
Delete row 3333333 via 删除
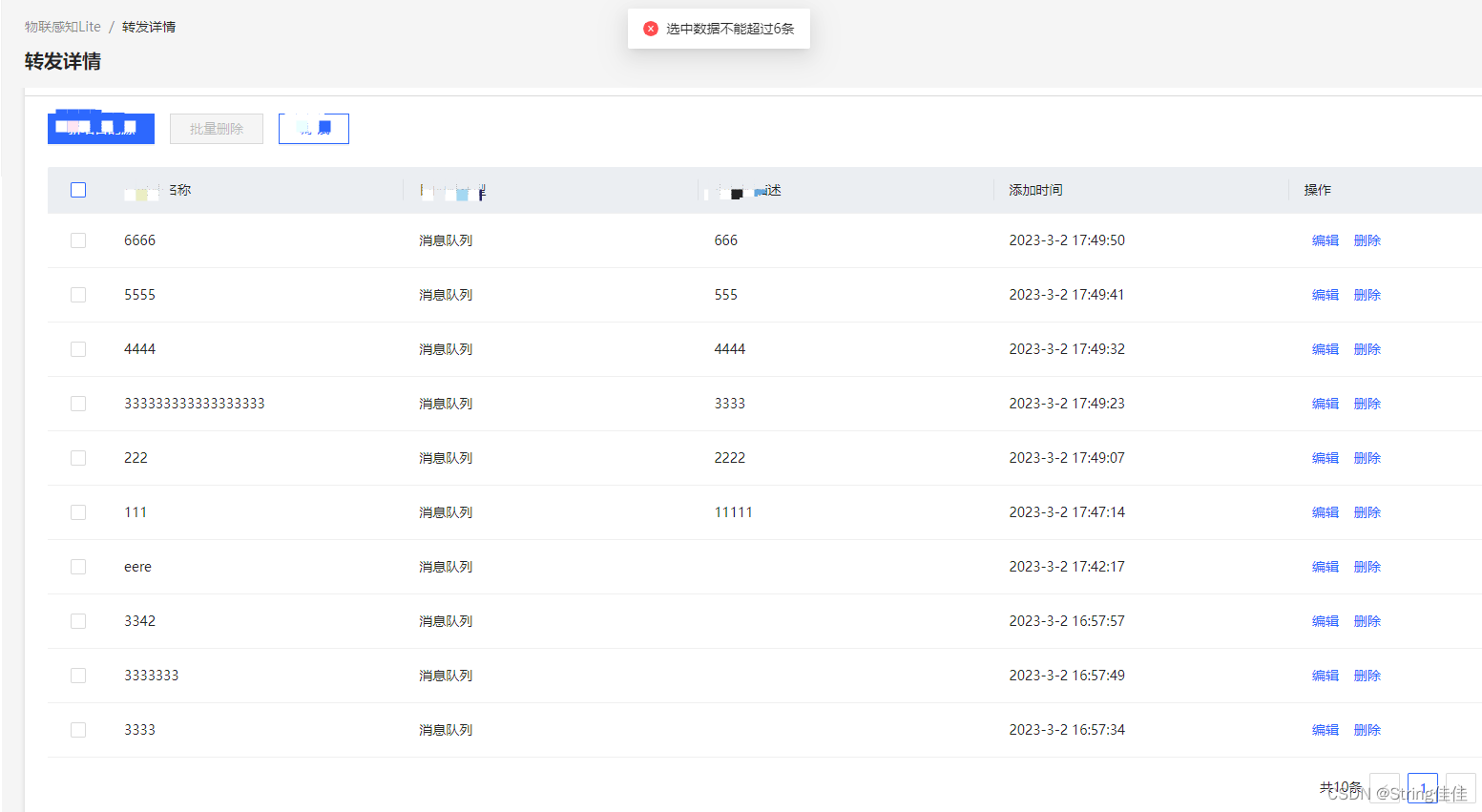point(1367,676)
